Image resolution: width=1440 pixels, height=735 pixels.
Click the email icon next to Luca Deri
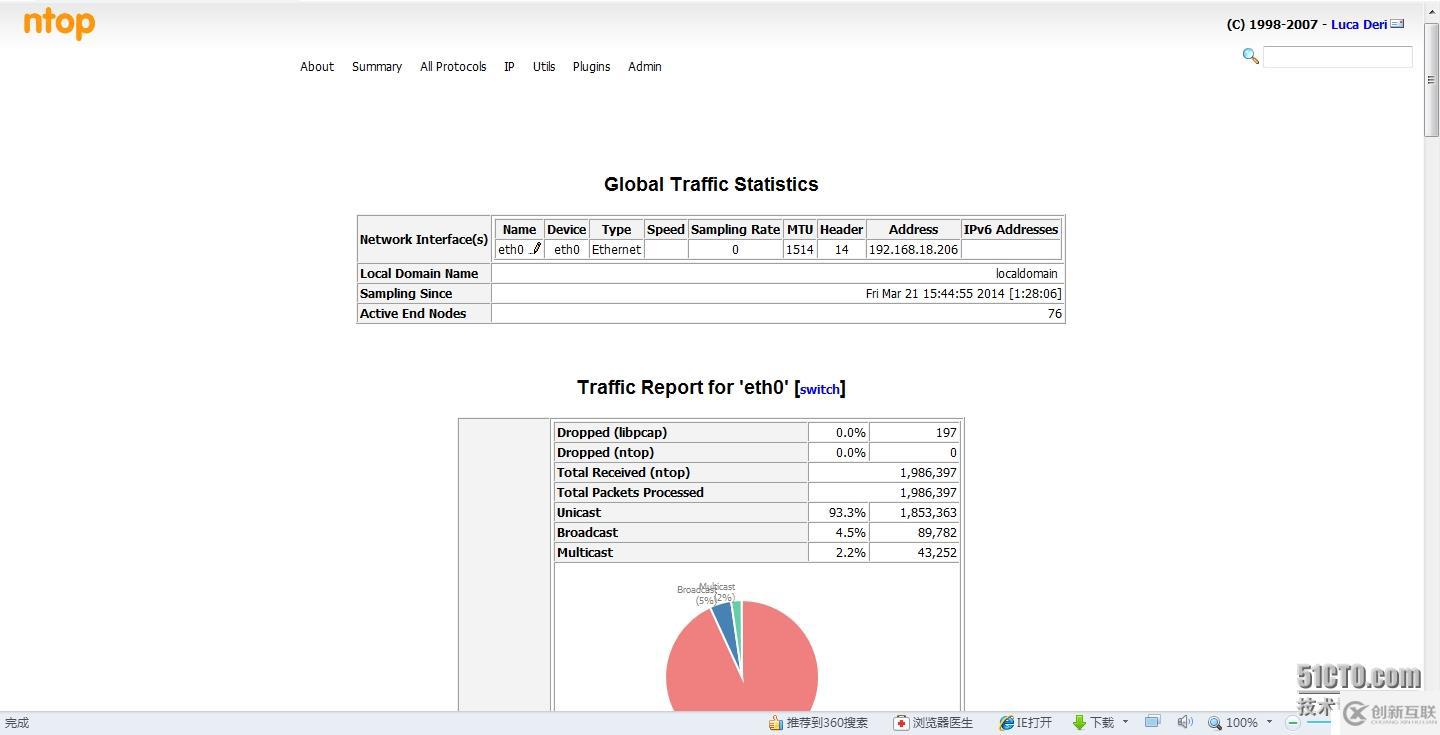[1398, 24]
